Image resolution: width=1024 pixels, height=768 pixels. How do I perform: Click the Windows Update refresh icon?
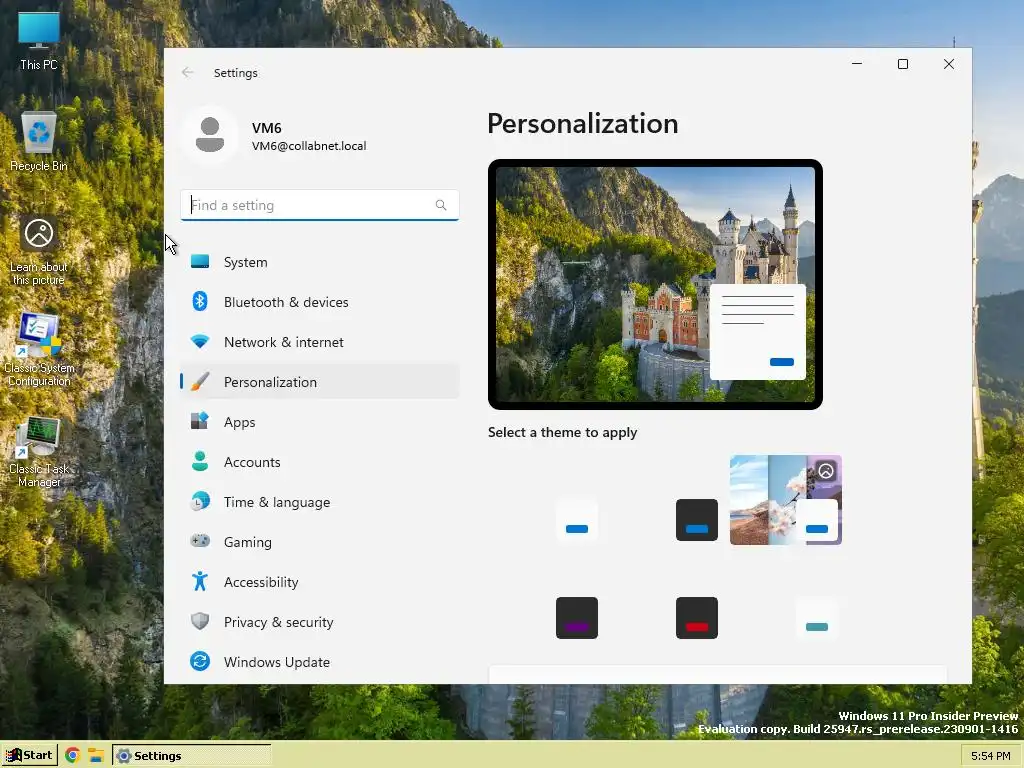coord(200,662)
